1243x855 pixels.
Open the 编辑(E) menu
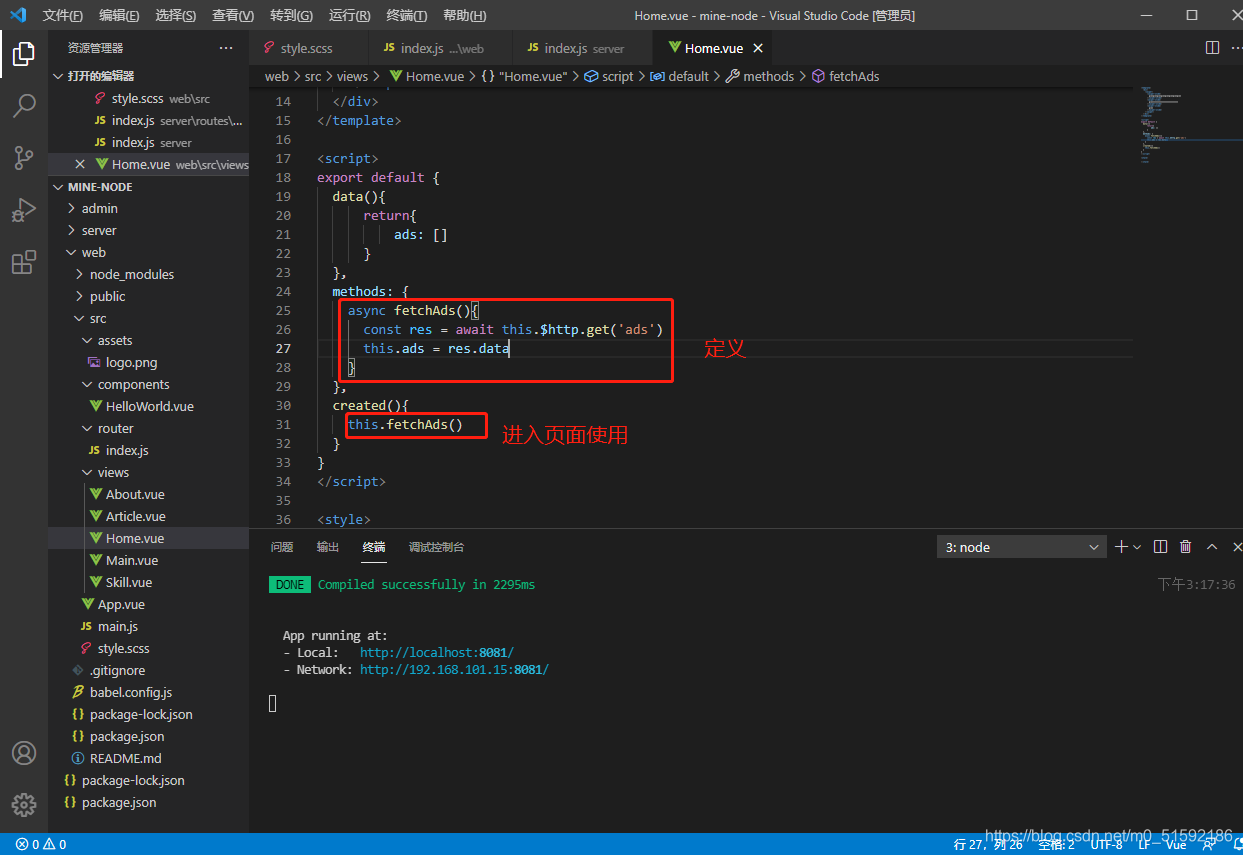click(x=120, y=15)
